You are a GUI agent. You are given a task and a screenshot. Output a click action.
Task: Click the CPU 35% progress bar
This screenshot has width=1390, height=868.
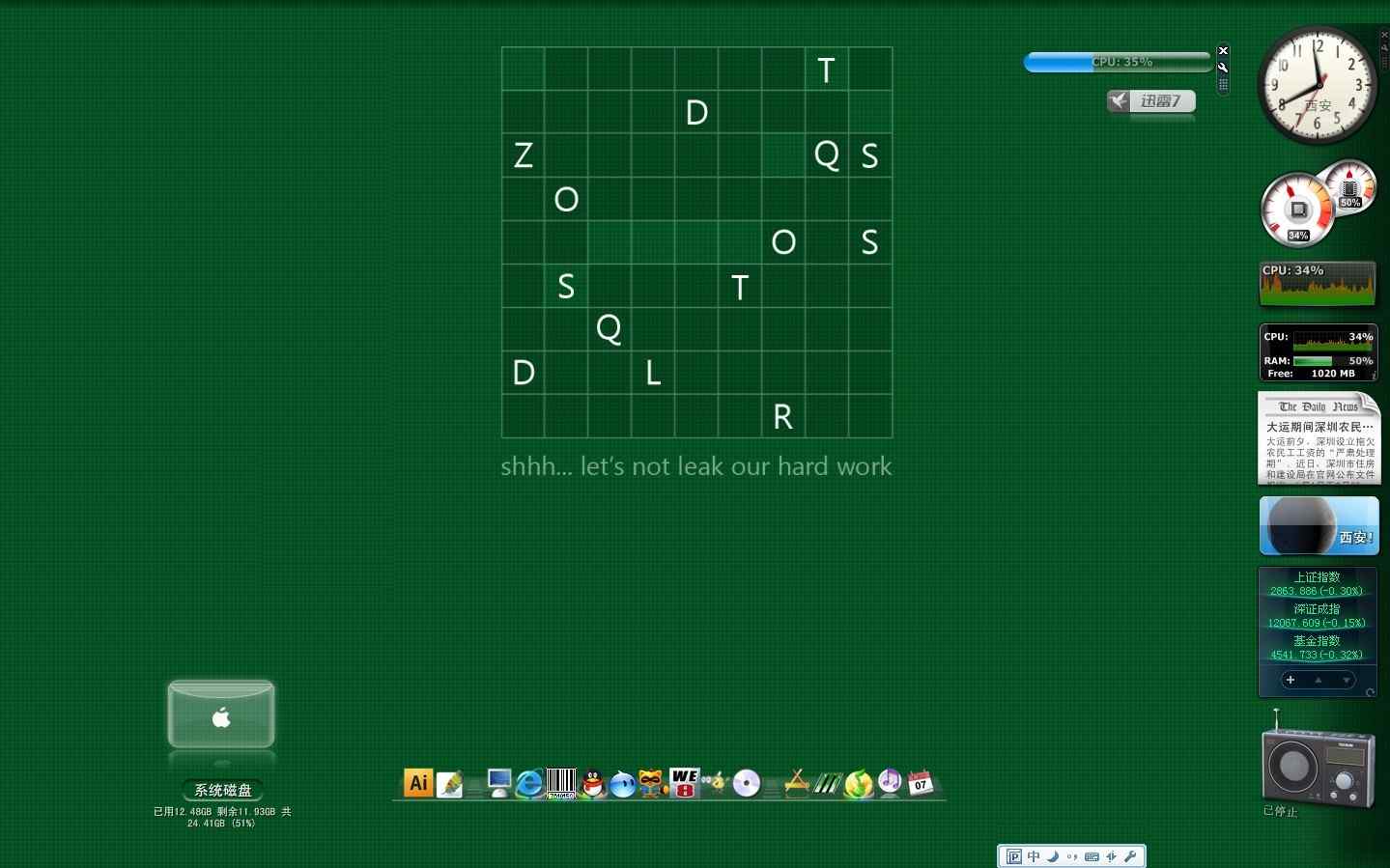click(x=1118, y=62)
